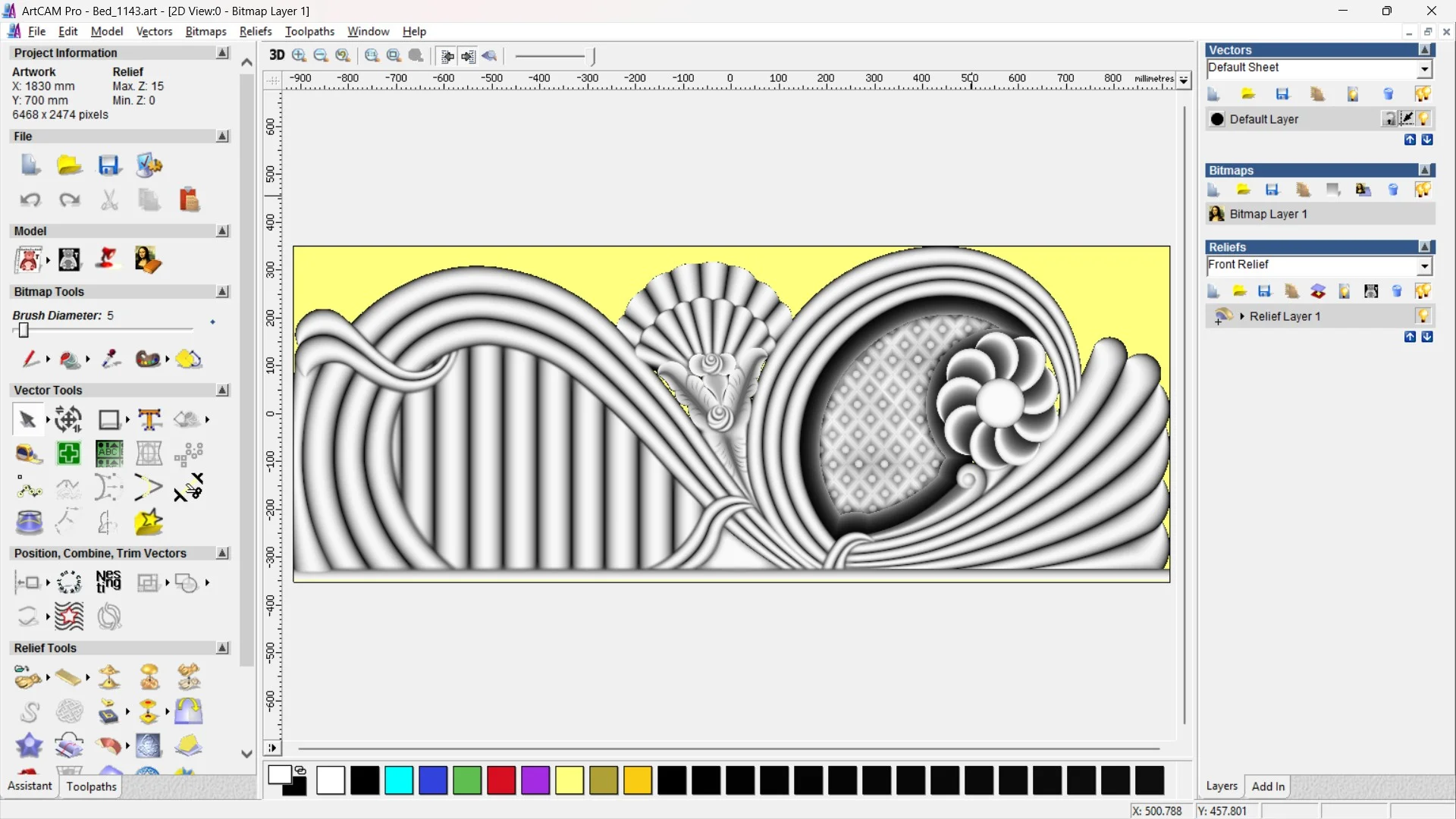This screenshot has width=1456, height=819.
Task: Click the Paste clipboard icon
Action: [189, 200]
